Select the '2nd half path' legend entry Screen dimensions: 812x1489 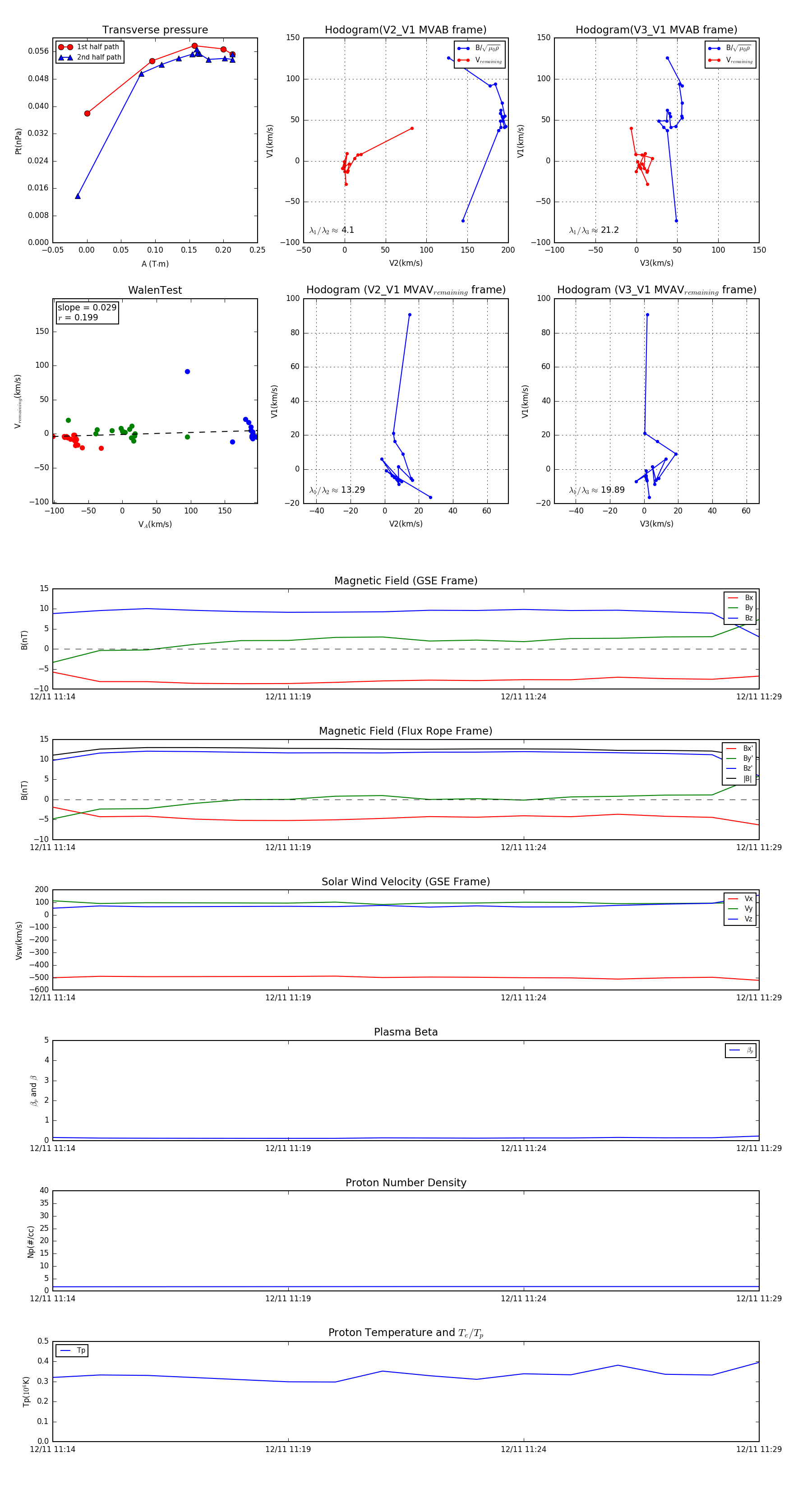[90, 57]
